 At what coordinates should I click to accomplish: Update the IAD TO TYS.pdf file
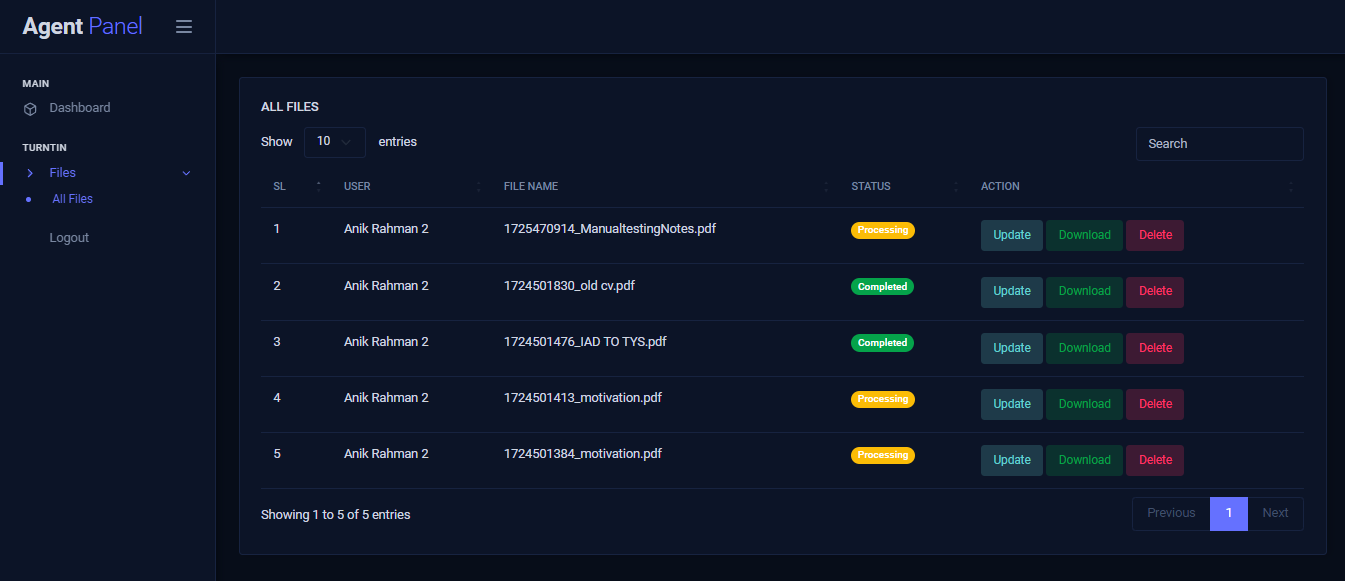coord(1012,348)
